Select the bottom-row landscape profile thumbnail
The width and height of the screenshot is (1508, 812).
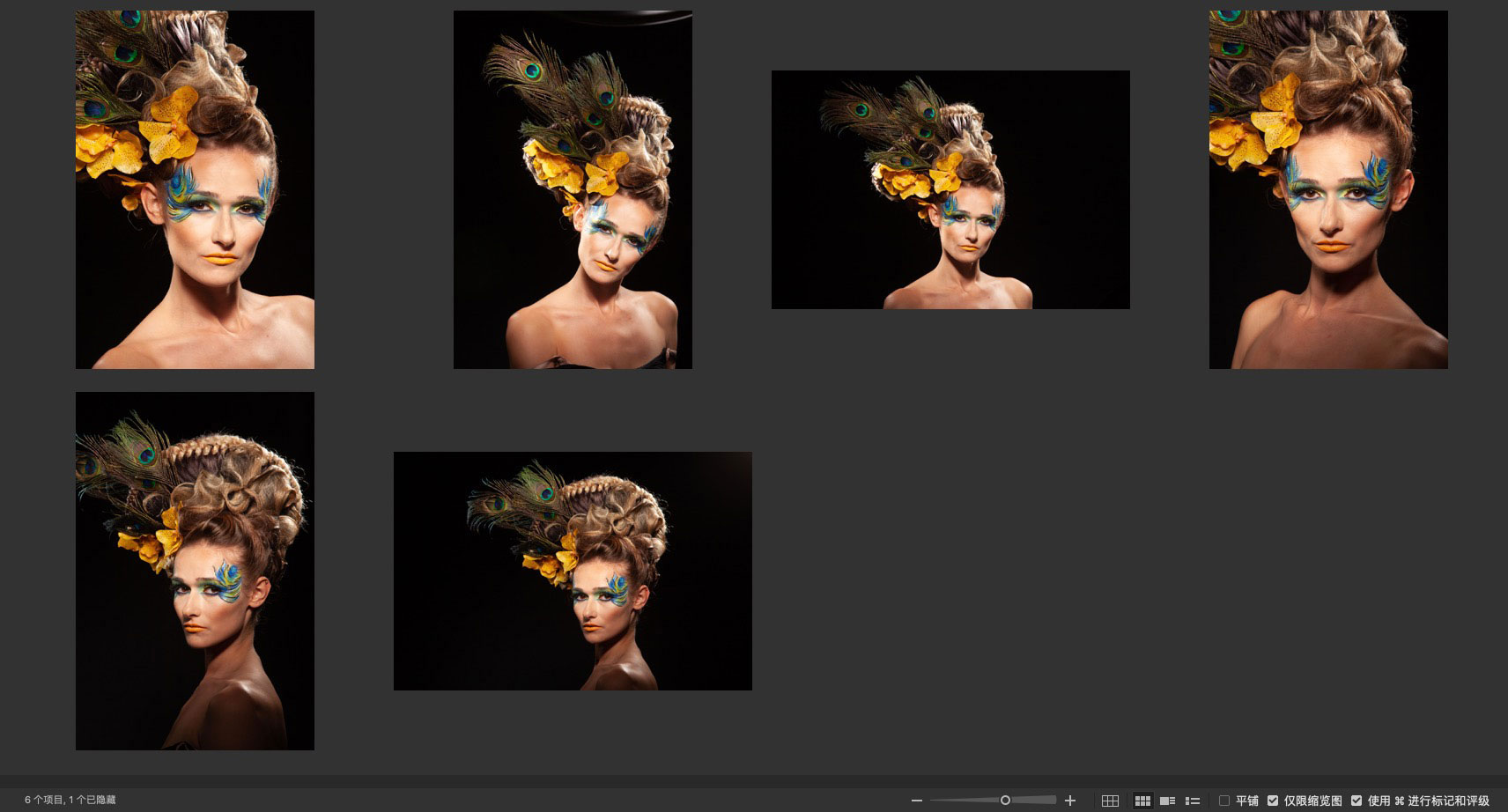point(573,571)
